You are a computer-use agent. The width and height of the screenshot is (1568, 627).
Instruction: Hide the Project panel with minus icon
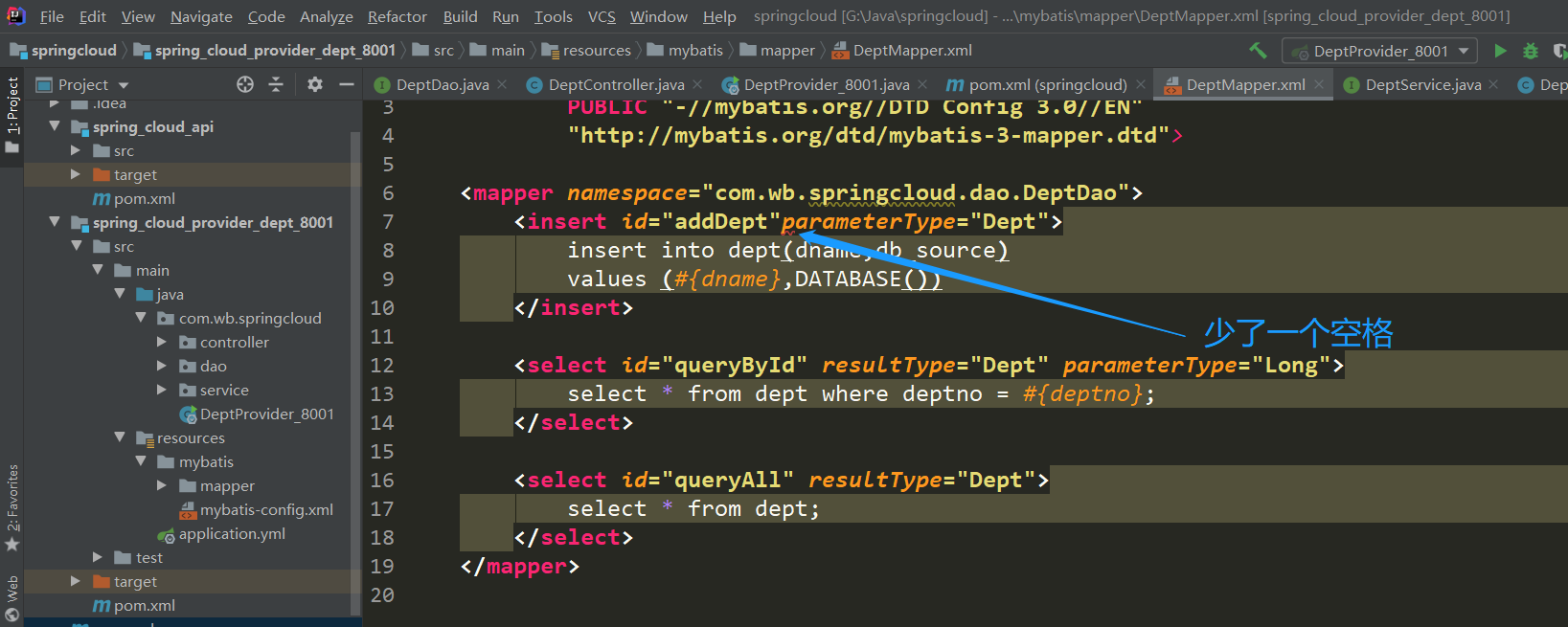(347, 84)
